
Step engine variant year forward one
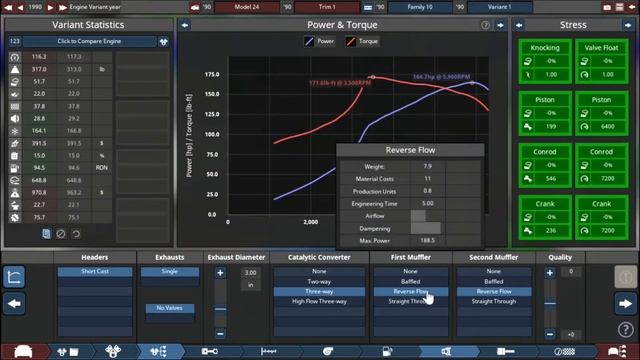click(50, 7)
